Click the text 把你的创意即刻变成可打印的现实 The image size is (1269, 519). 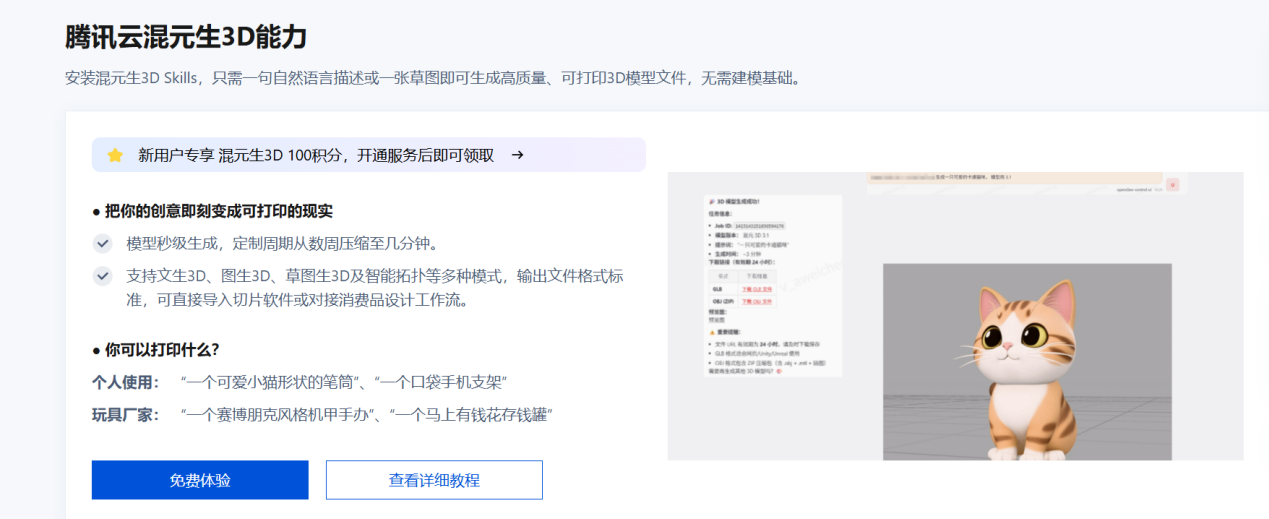[219, 211]
